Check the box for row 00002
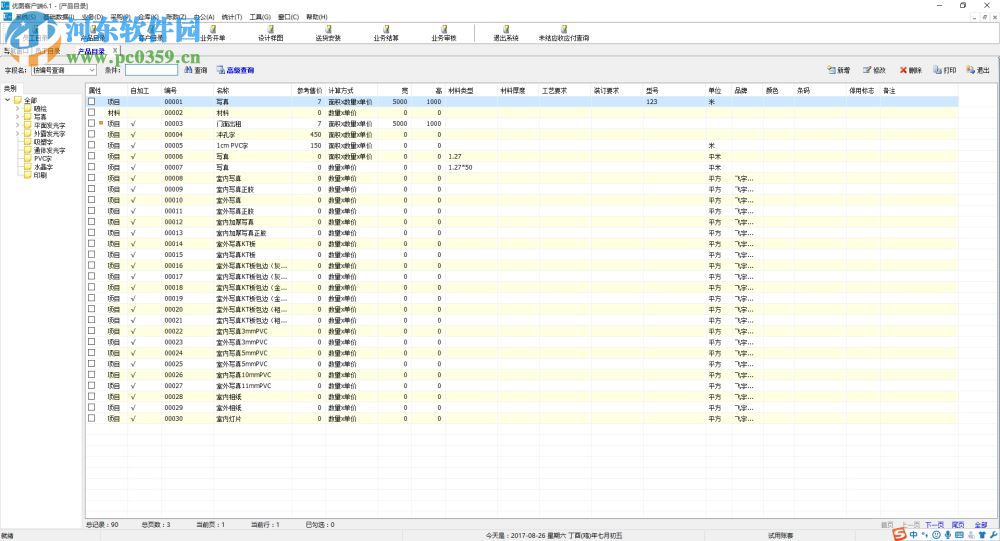 [x=92, y=112]
